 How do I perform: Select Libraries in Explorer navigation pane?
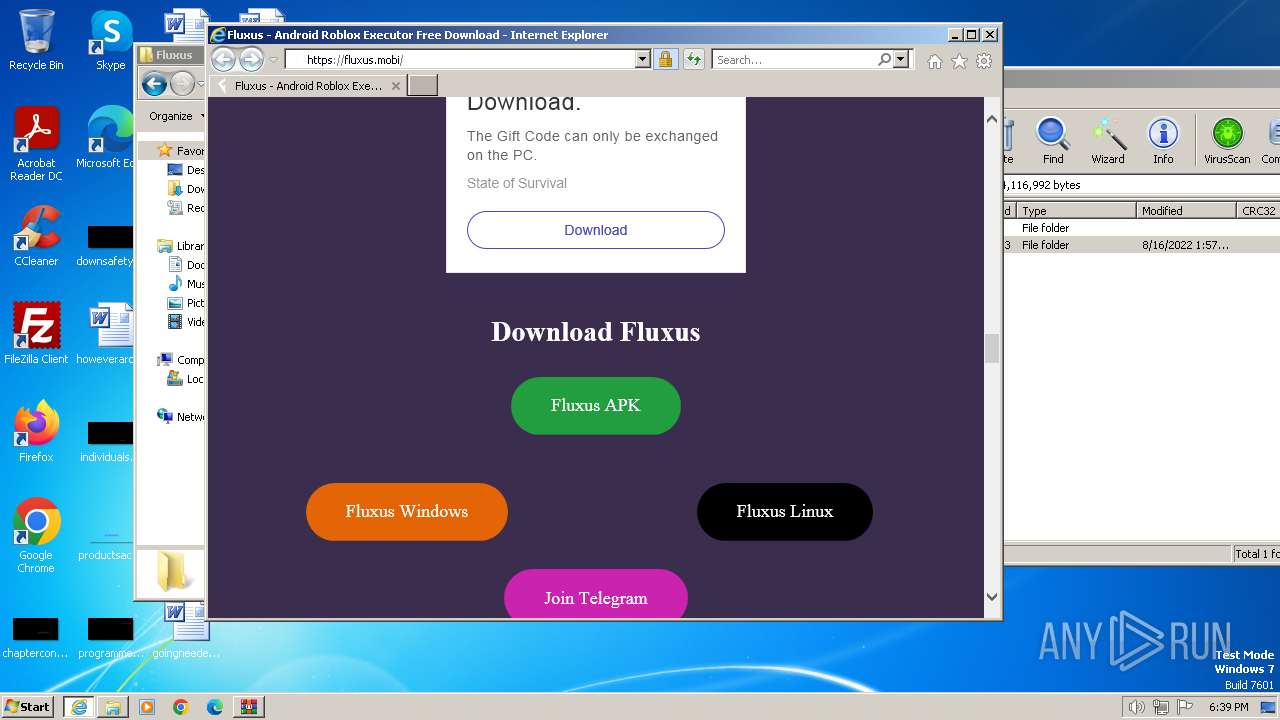tap(181, 246)
